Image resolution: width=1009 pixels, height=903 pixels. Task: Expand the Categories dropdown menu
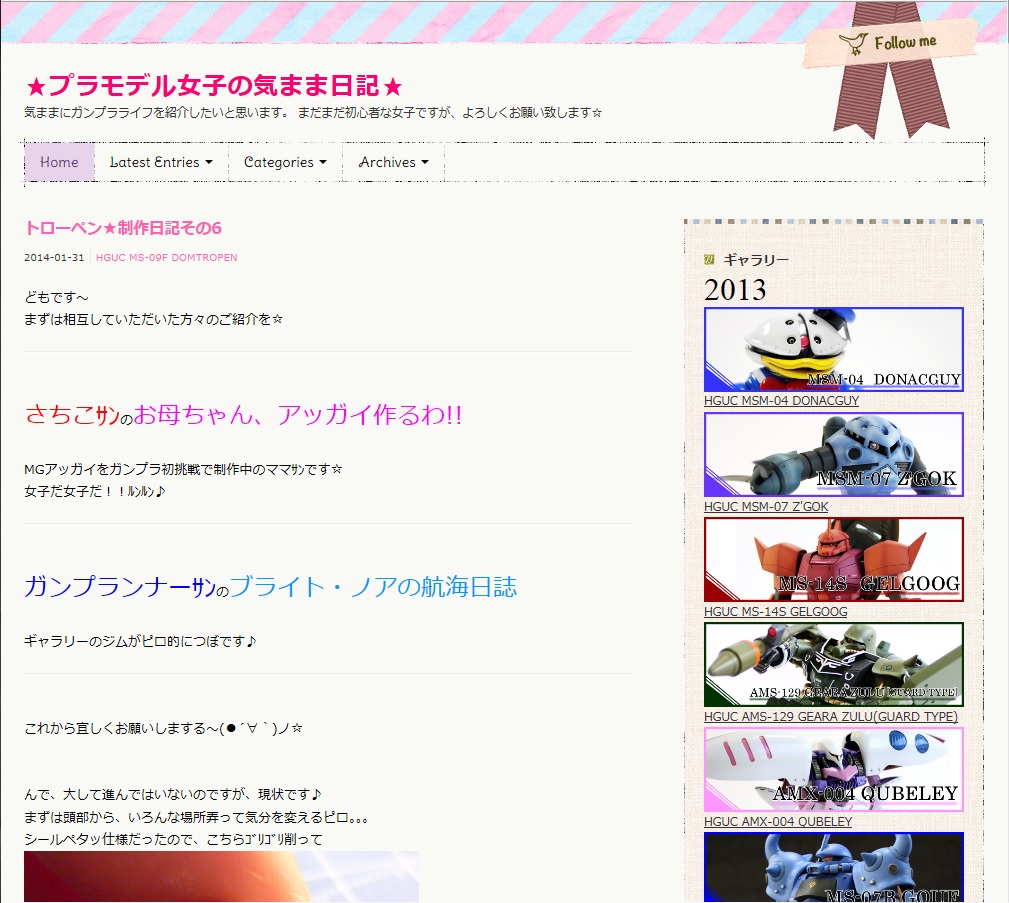[x=285, y=162]
